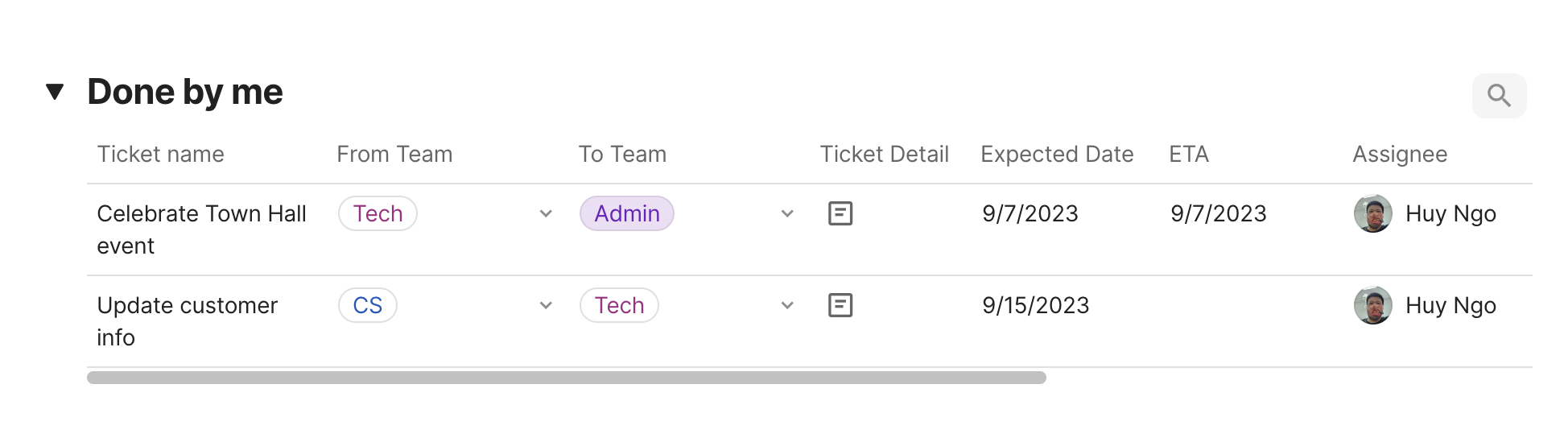
Task: Open From Team dropdown for Town Hall ticket
Action: pyautogui.click(x=546, y=213)
